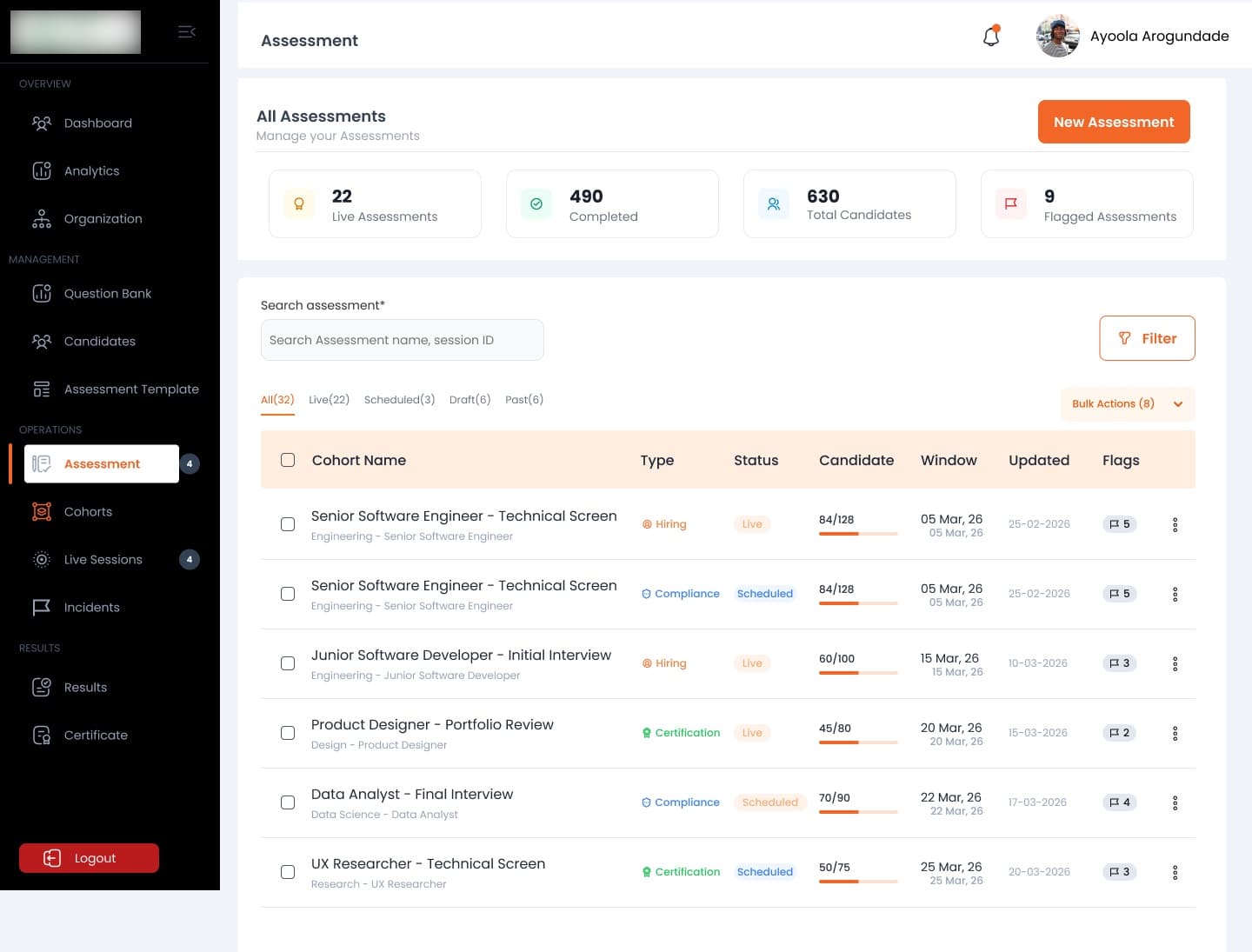Go to Dashboard in the sidebar
The image size is (1252, 952).
pos(98,123)
